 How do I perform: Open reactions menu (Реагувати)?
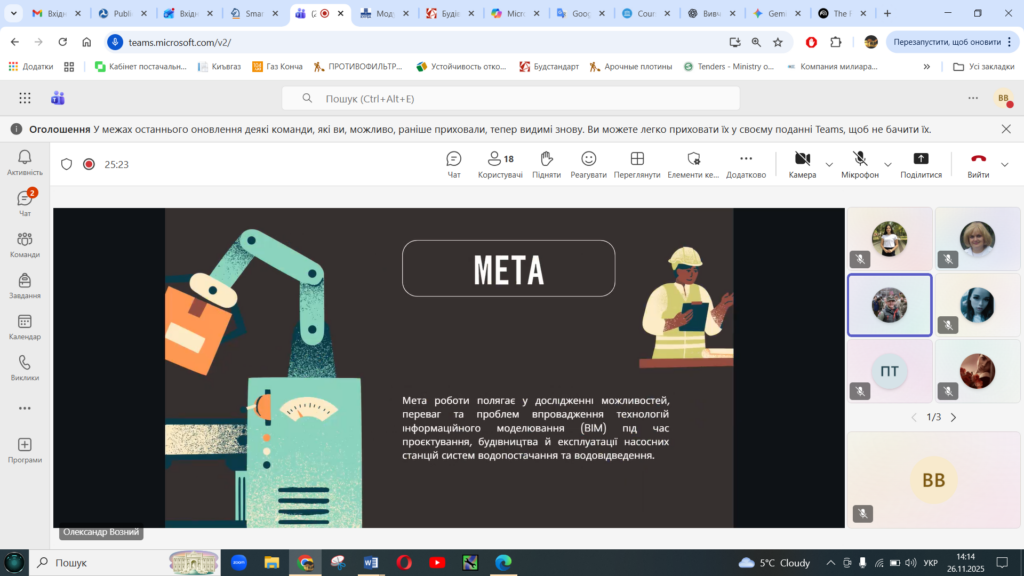coord(588,163)
